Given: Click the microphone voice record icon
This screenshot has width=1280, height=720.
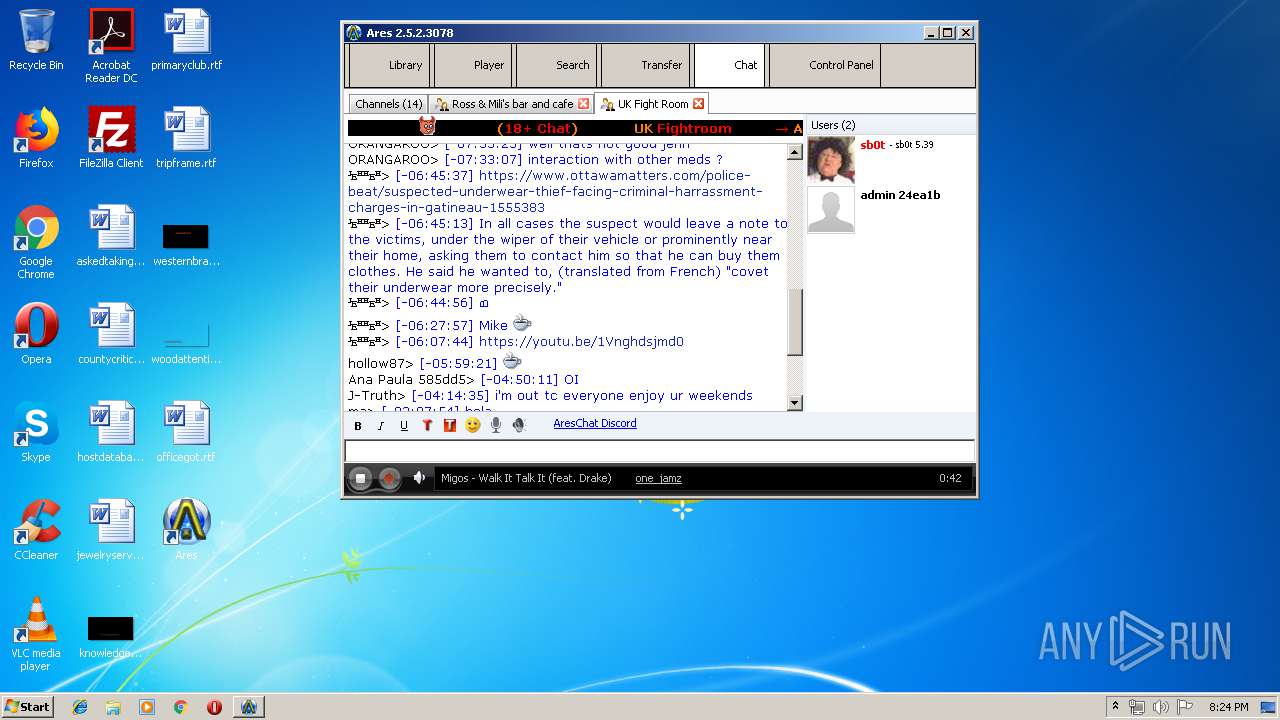Looking at the screenshot, I should [x=496, y=425].
